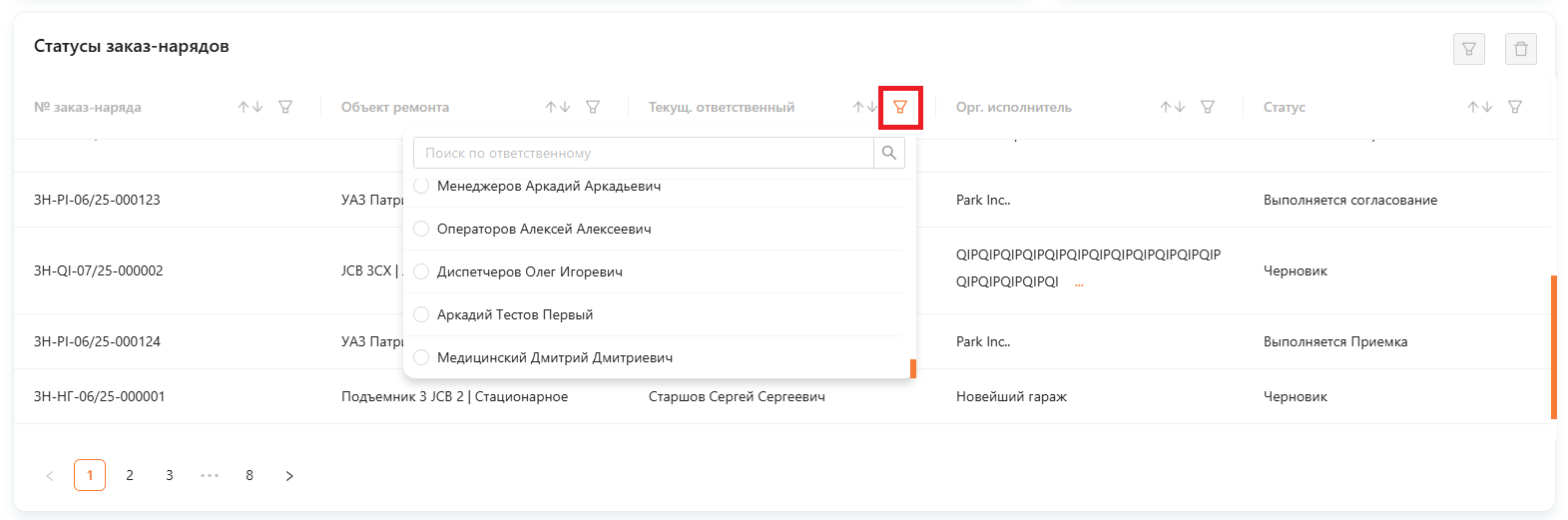Sort by № заказ-наряда column
This screenshot has width=1568, height=520.
[x=250, y=107]
